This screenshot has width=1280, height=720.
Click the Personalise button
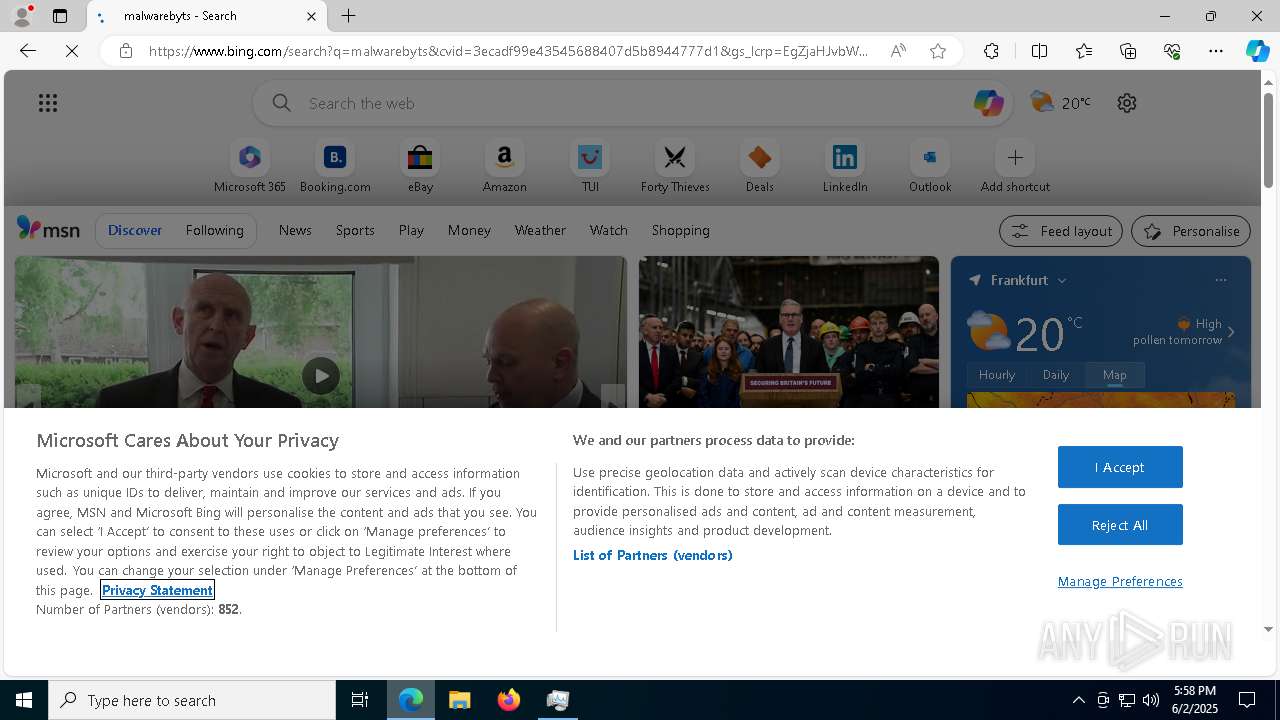tap(1191, 231)
